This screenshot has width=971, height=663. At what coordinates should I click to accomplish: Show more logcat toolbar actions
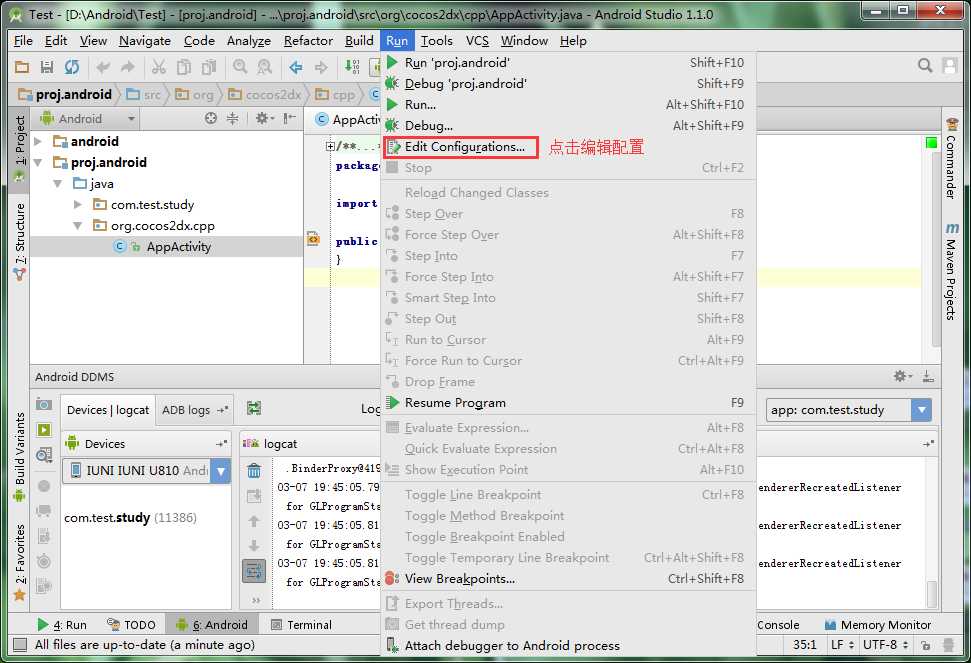click(255, 600)
